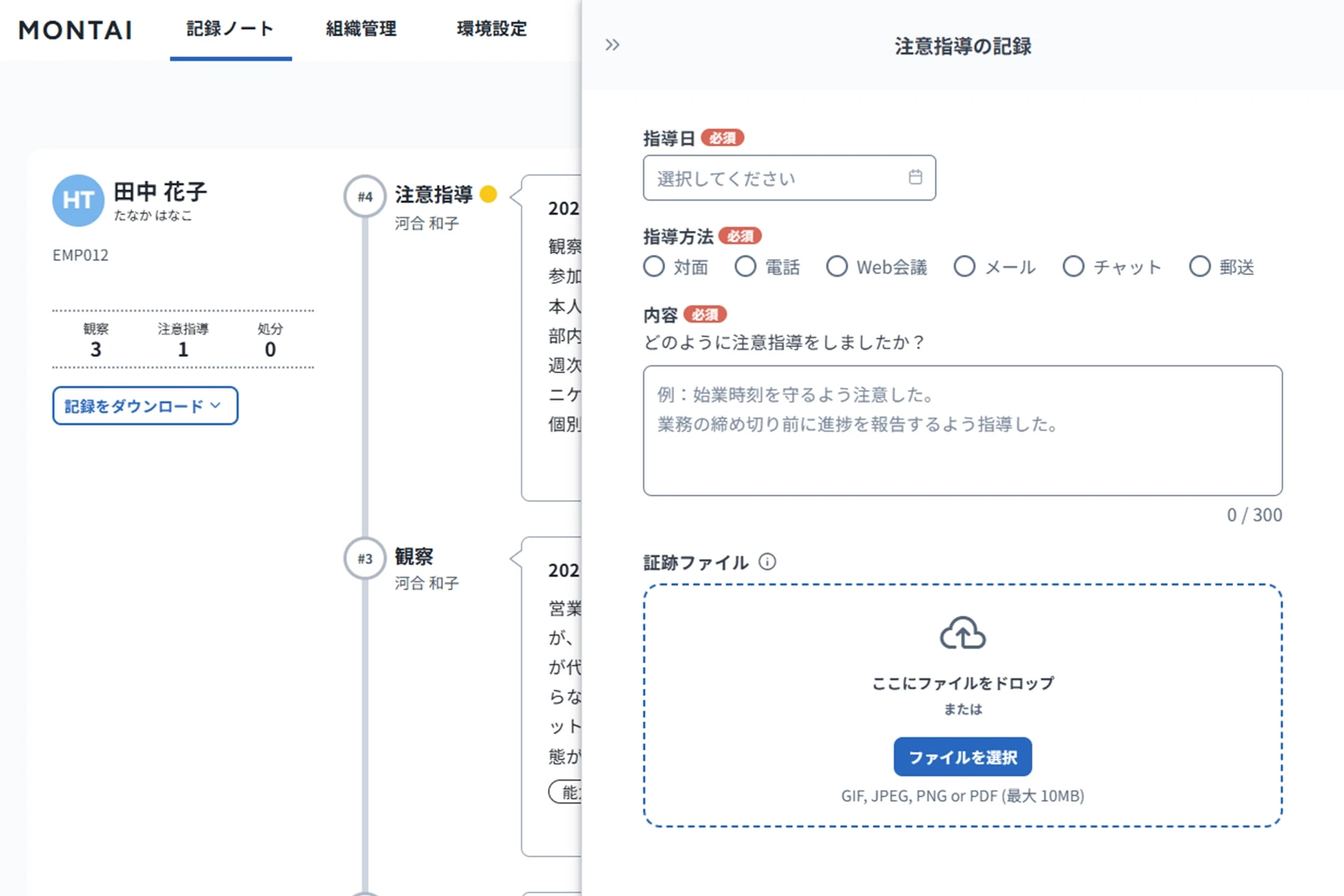
Task: Select the Web会議 instruction method
Action: click(837, 267)
